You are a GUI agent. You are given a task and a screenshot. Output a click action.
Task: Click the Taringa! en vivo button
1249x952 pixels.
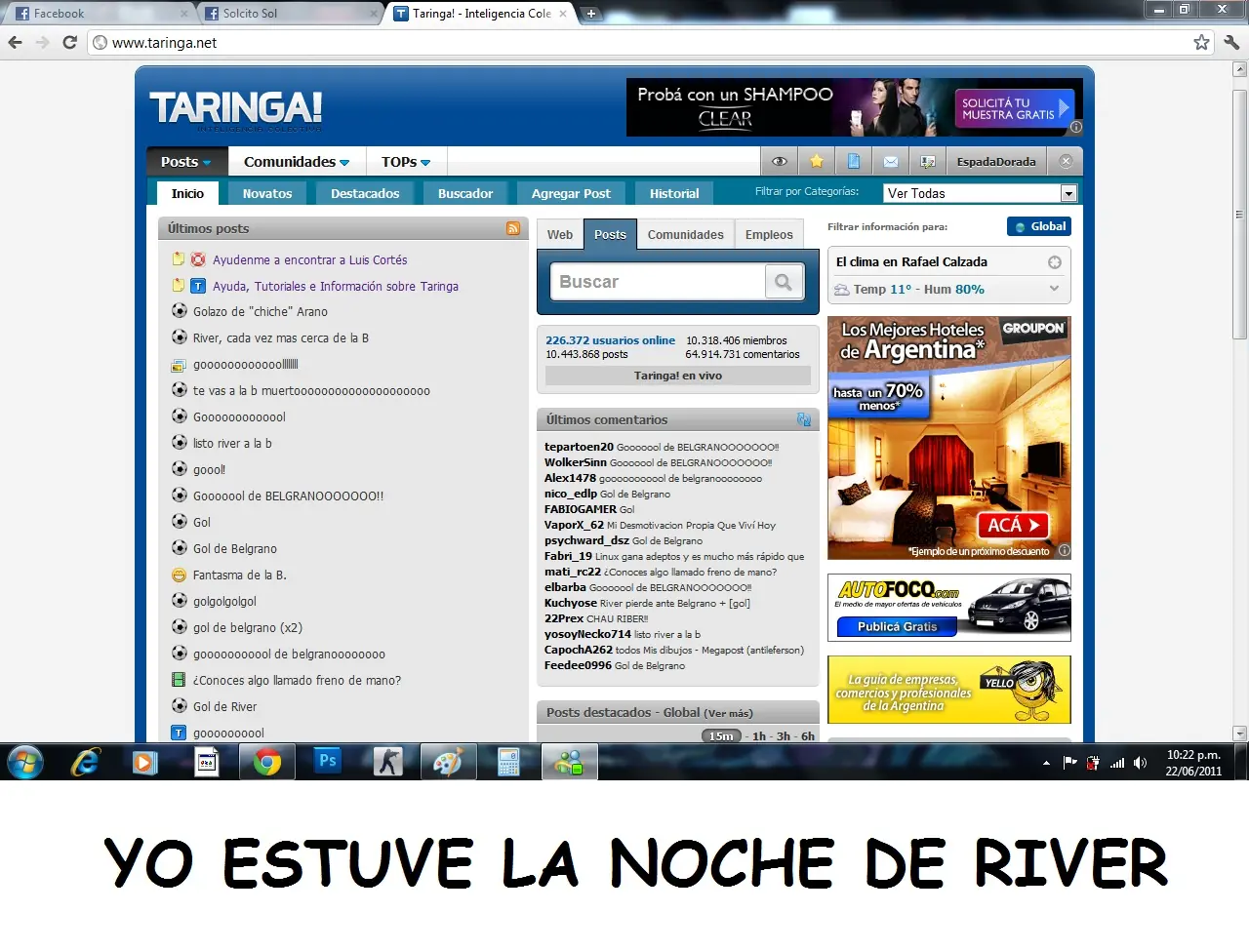678,376
